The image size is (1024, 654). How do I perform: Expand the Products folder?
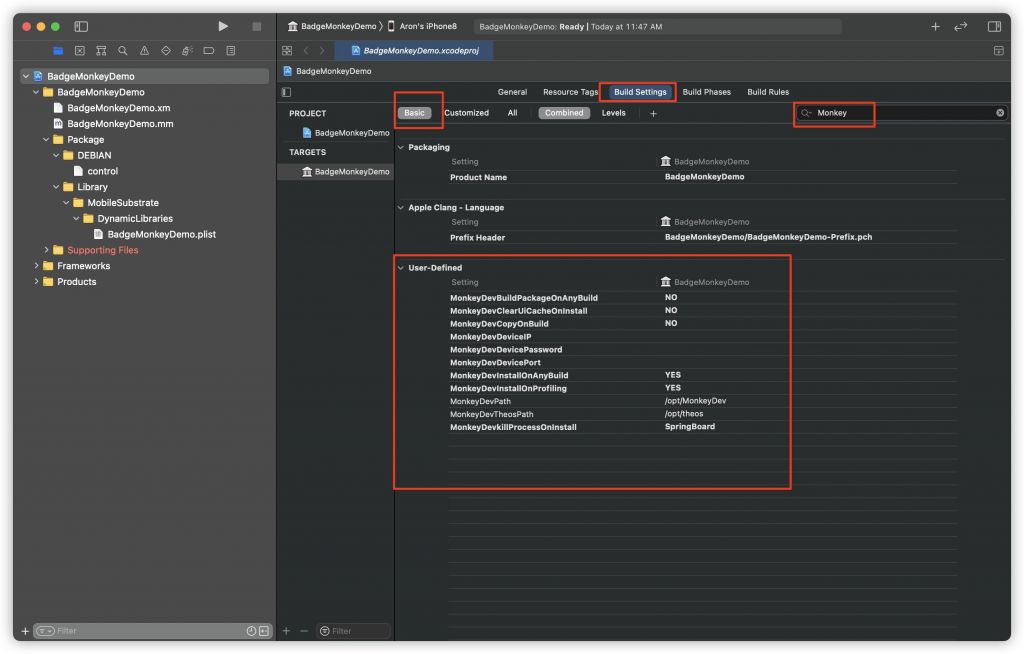pyautogui.click(x=36, y=282)
